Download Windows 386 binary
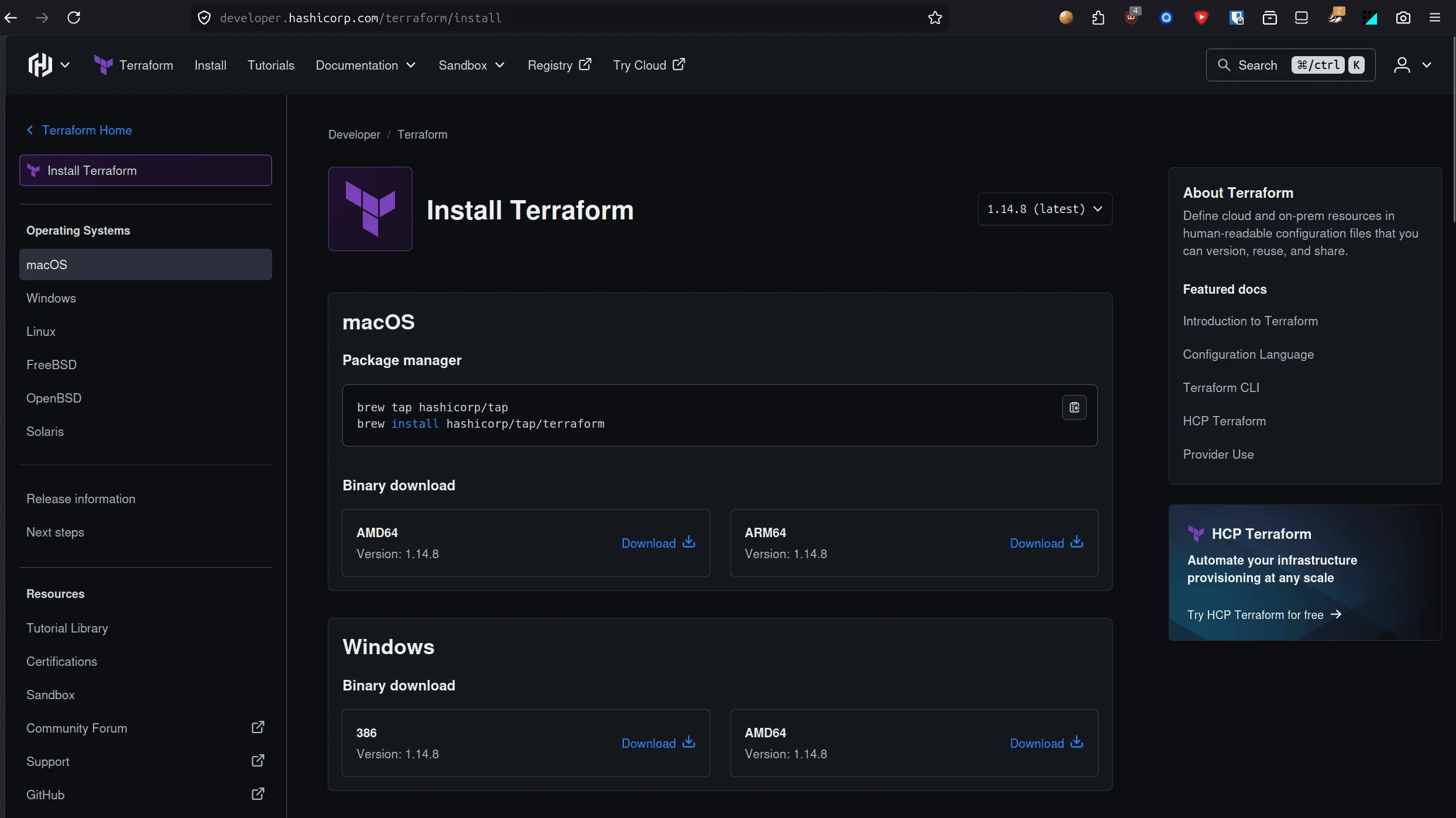 pyautogui.click(x=658, y=743)
